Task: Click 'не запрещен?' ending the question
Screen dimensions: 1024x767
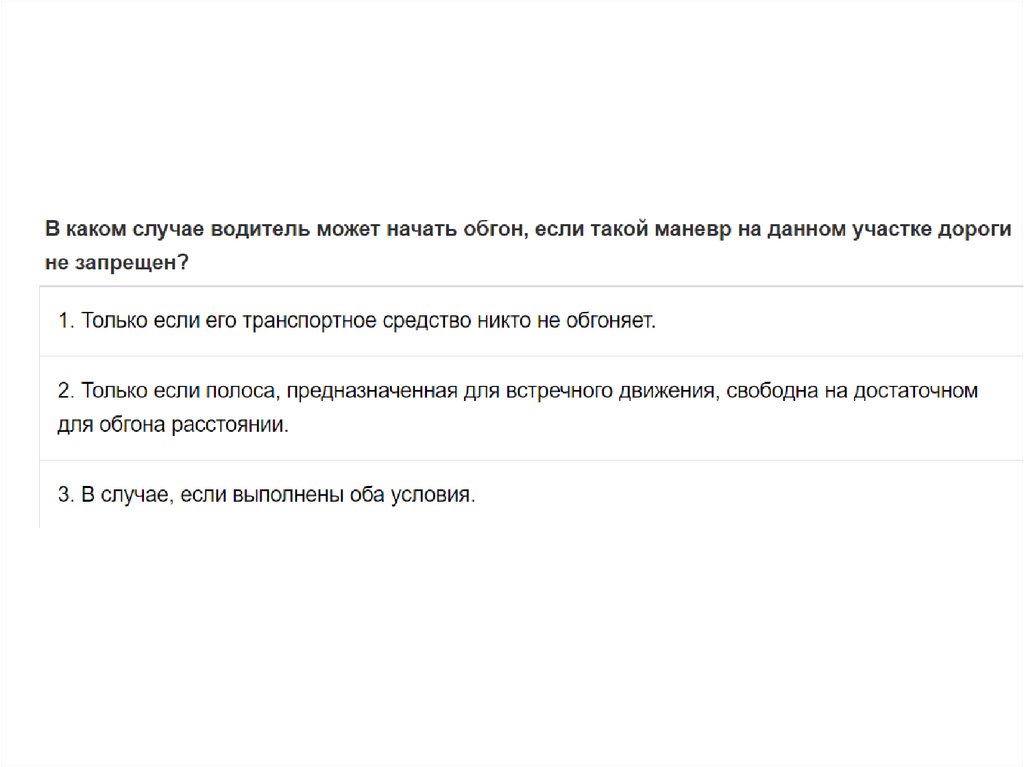Action: (x=118, y=262)
